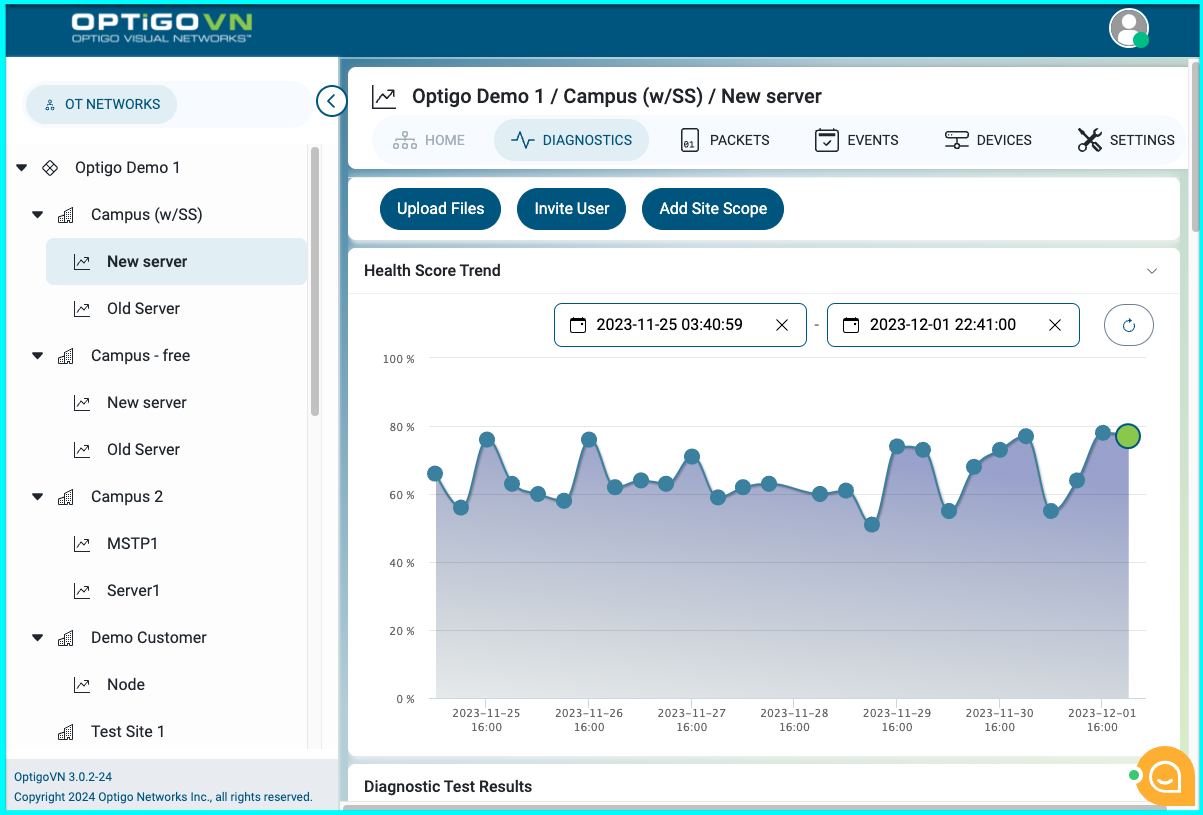Click the Diagnostic Test Results heading
The width and height of the screenshot is (1203, 815).
tap(448, 787)
